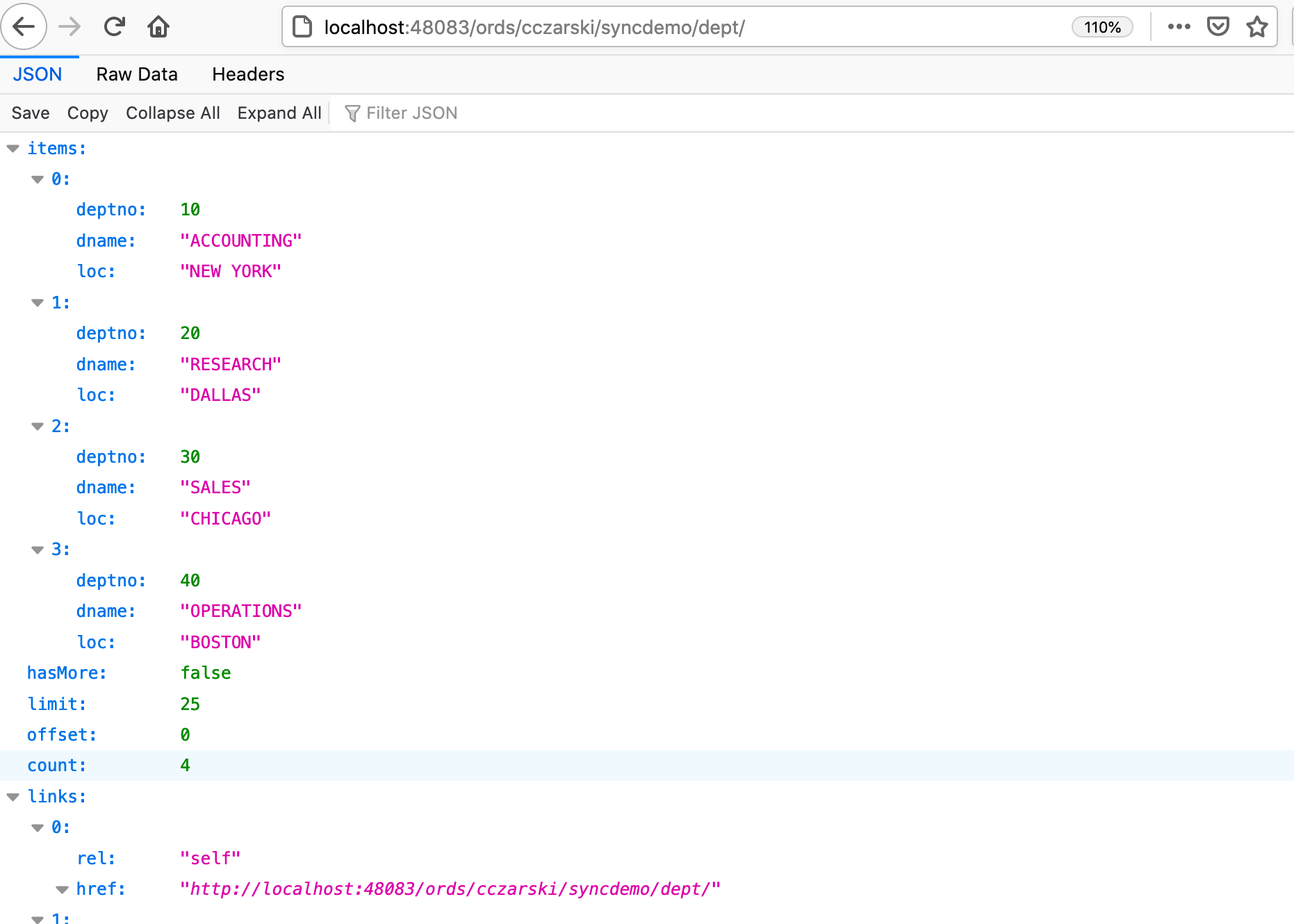Open the browser home page

[x=158, y=26]
